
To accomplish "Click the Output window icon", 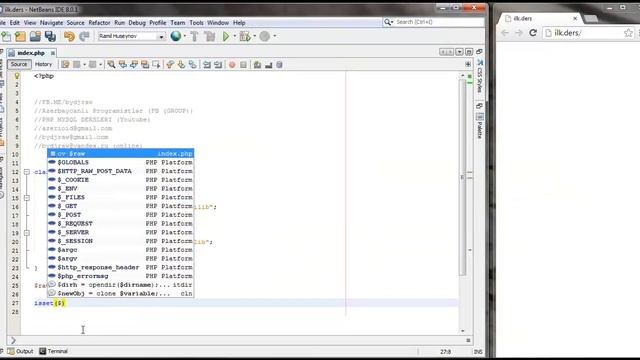I will [11, 351].
